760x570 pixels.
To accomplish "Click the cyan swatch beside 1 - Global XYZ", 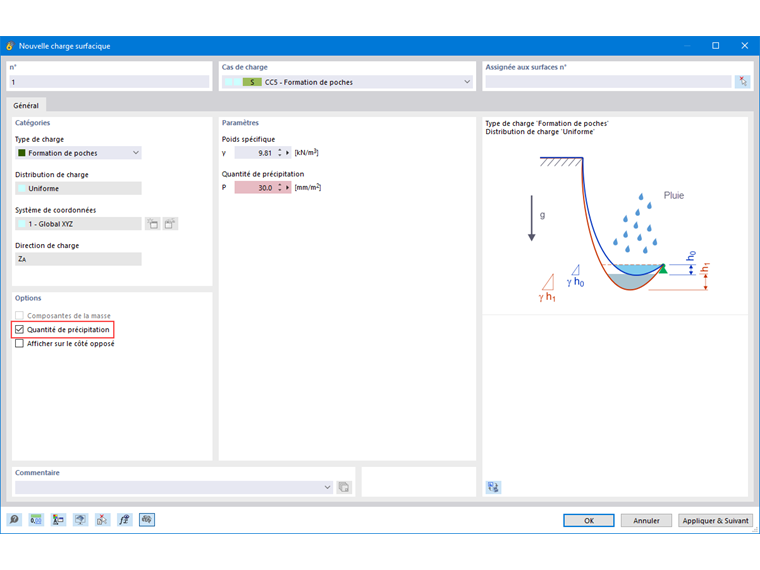I will coord(21,223).
